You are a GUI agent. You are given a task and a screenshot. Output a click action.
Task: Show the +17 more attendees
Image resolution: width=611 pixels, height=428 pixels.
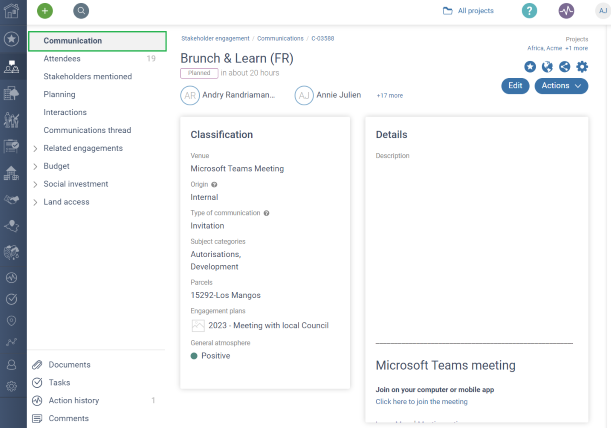point(389,96)
